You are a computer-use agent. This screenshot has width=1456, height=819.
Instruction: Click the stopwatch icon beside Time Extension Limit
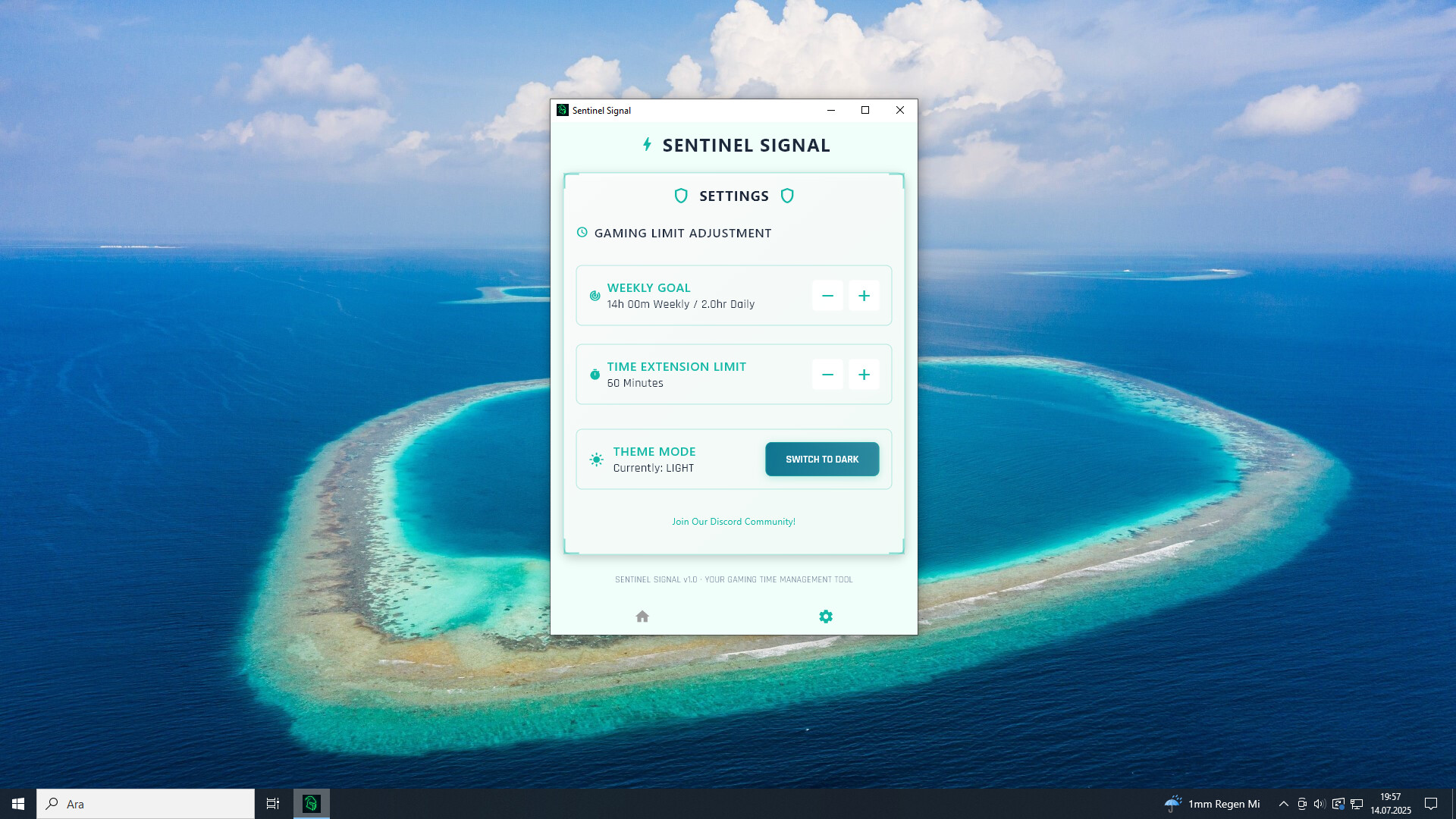pos(595,375)
